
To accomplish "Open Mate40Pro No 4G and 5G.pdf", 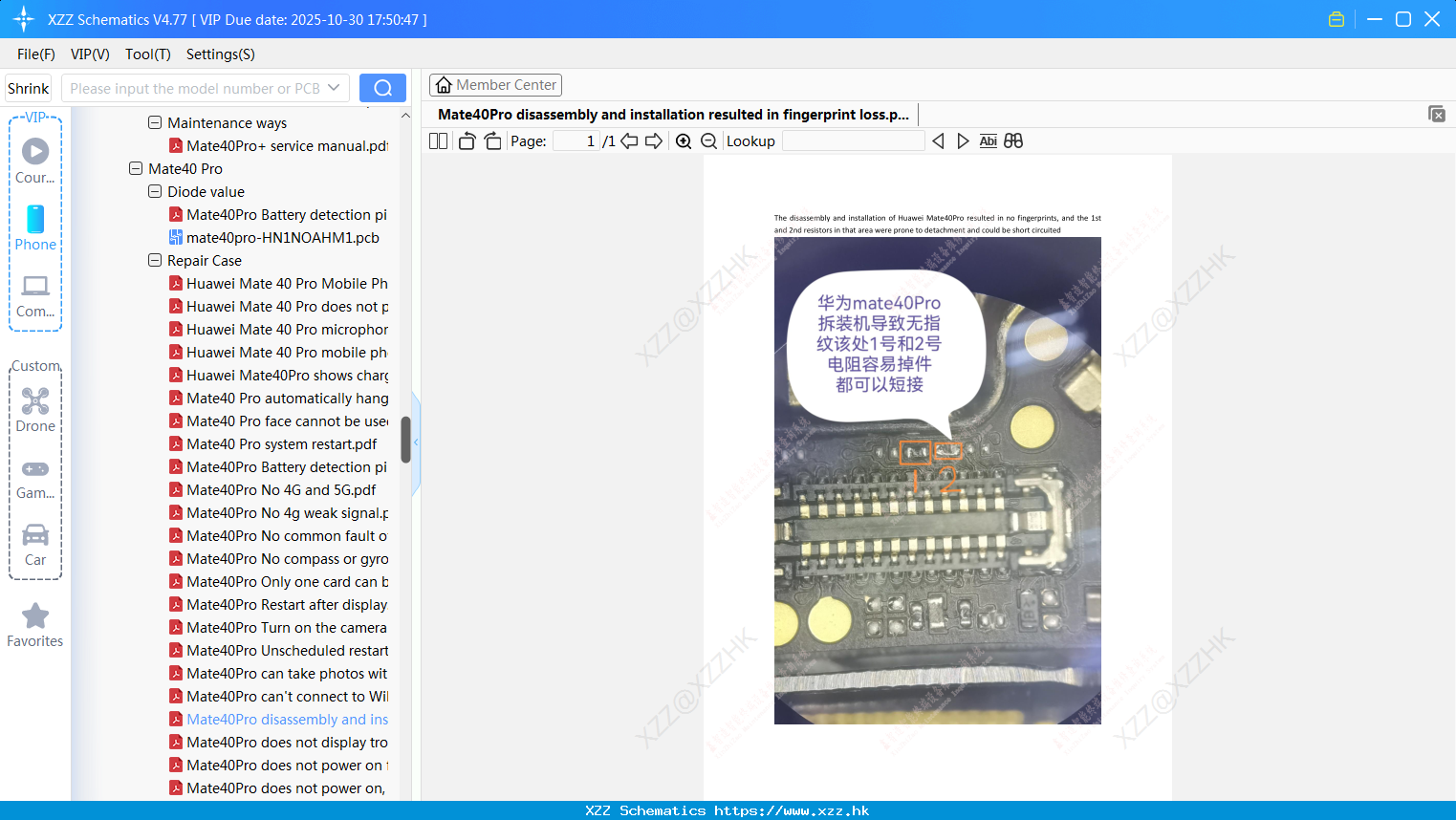I will 272,489.
